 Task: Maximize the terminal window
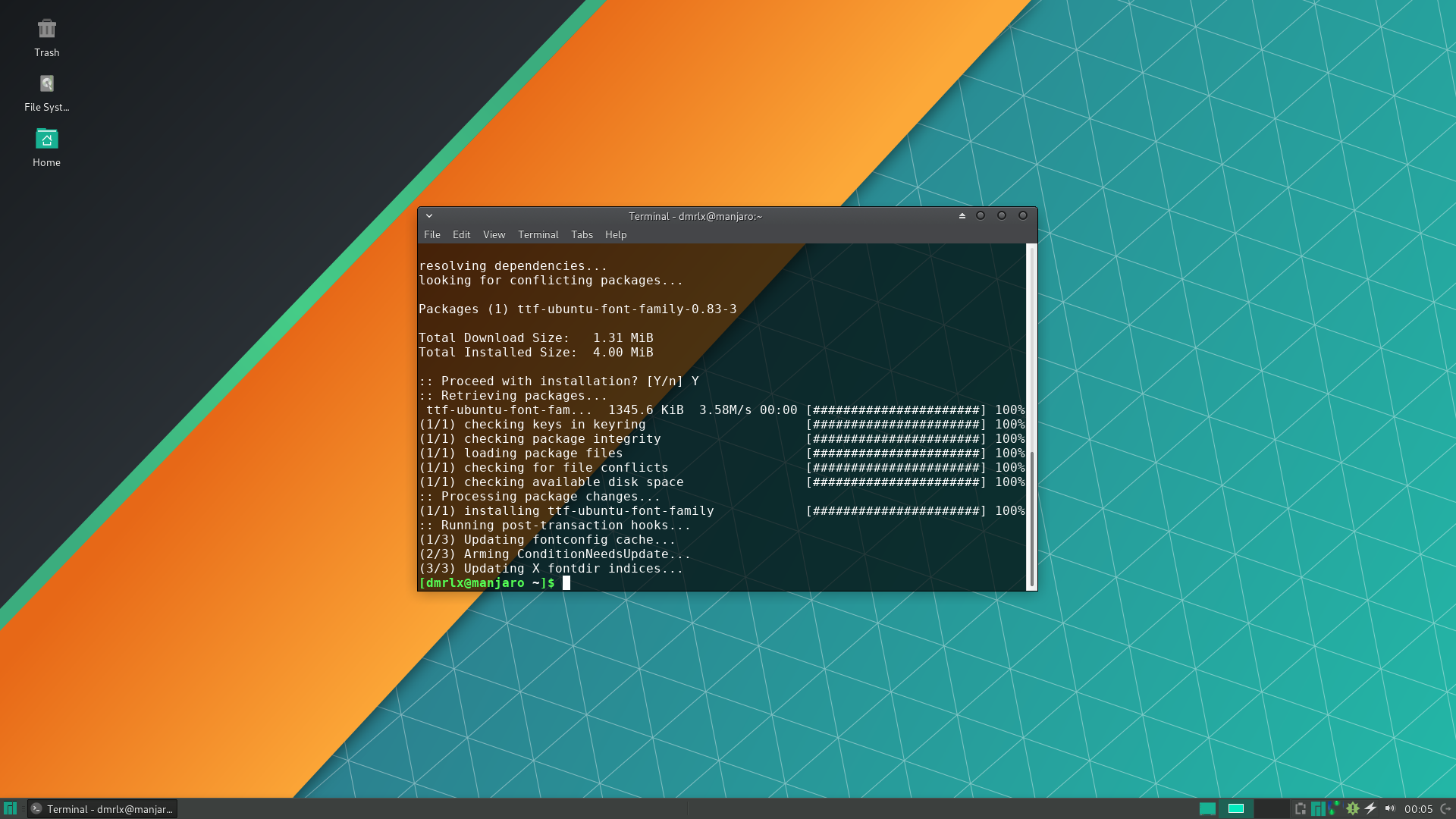pos(1002,216)
